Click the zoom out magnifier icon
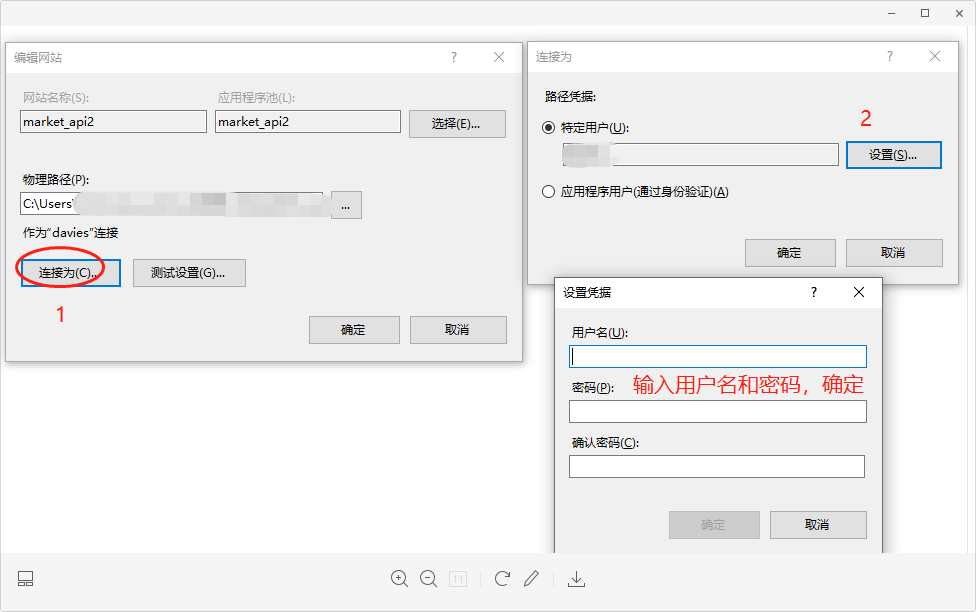 point(428,578)
